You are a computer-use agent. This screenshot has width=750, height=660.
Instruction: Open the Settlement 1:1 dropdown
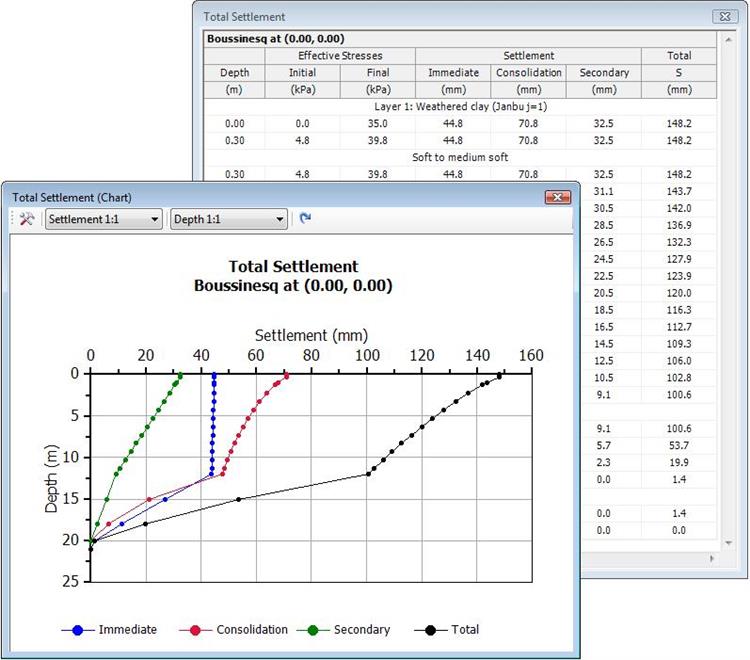(104, 219)
